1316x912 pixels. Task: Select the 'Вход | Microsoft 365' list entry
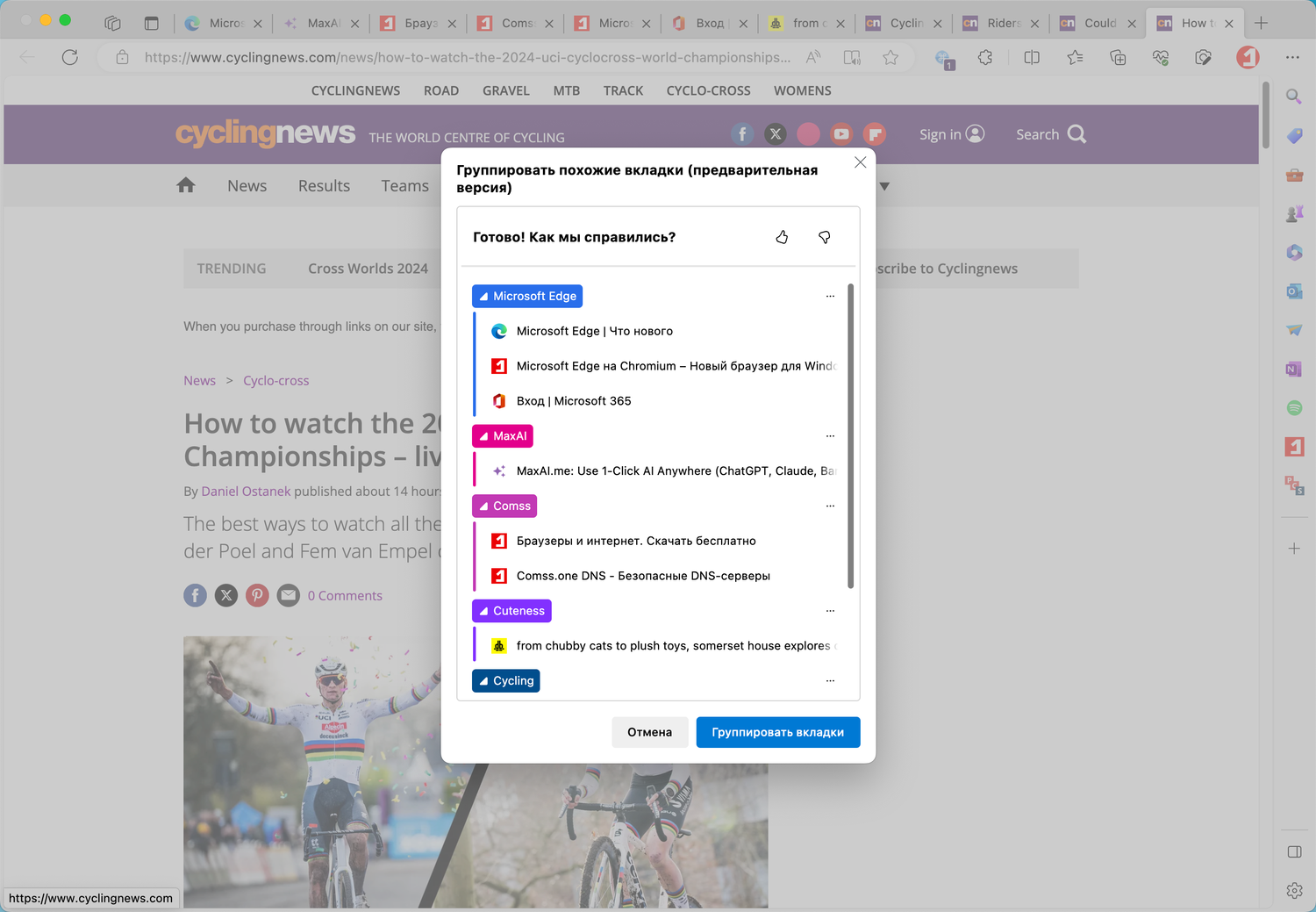tap(658, 401)
